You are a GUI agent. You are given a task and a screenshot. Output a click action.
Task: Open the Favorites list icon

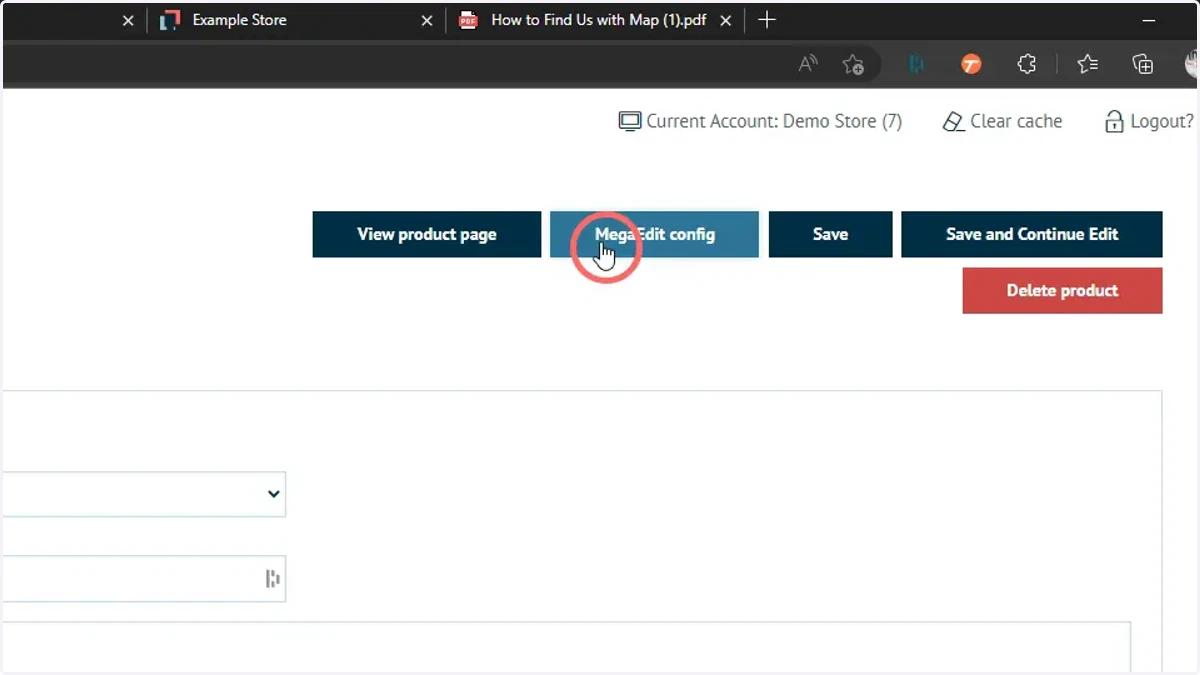1088,64
